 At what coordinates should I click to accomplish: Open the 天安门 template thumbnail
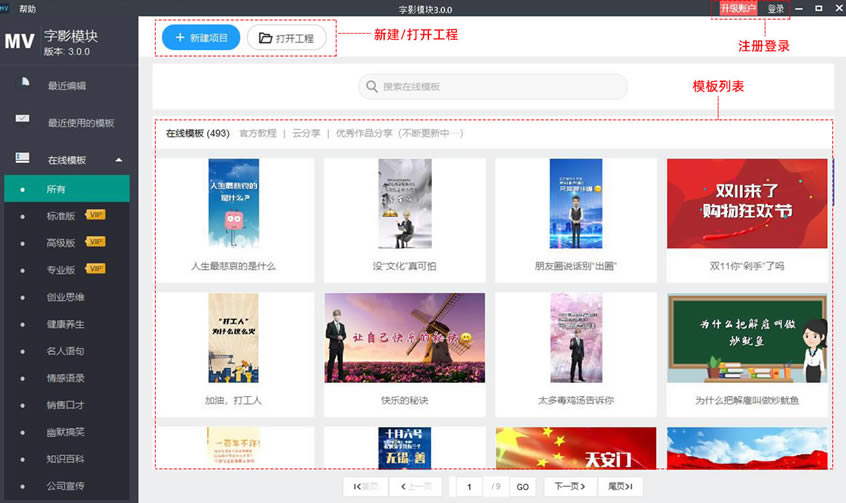[x=576, y=447]
